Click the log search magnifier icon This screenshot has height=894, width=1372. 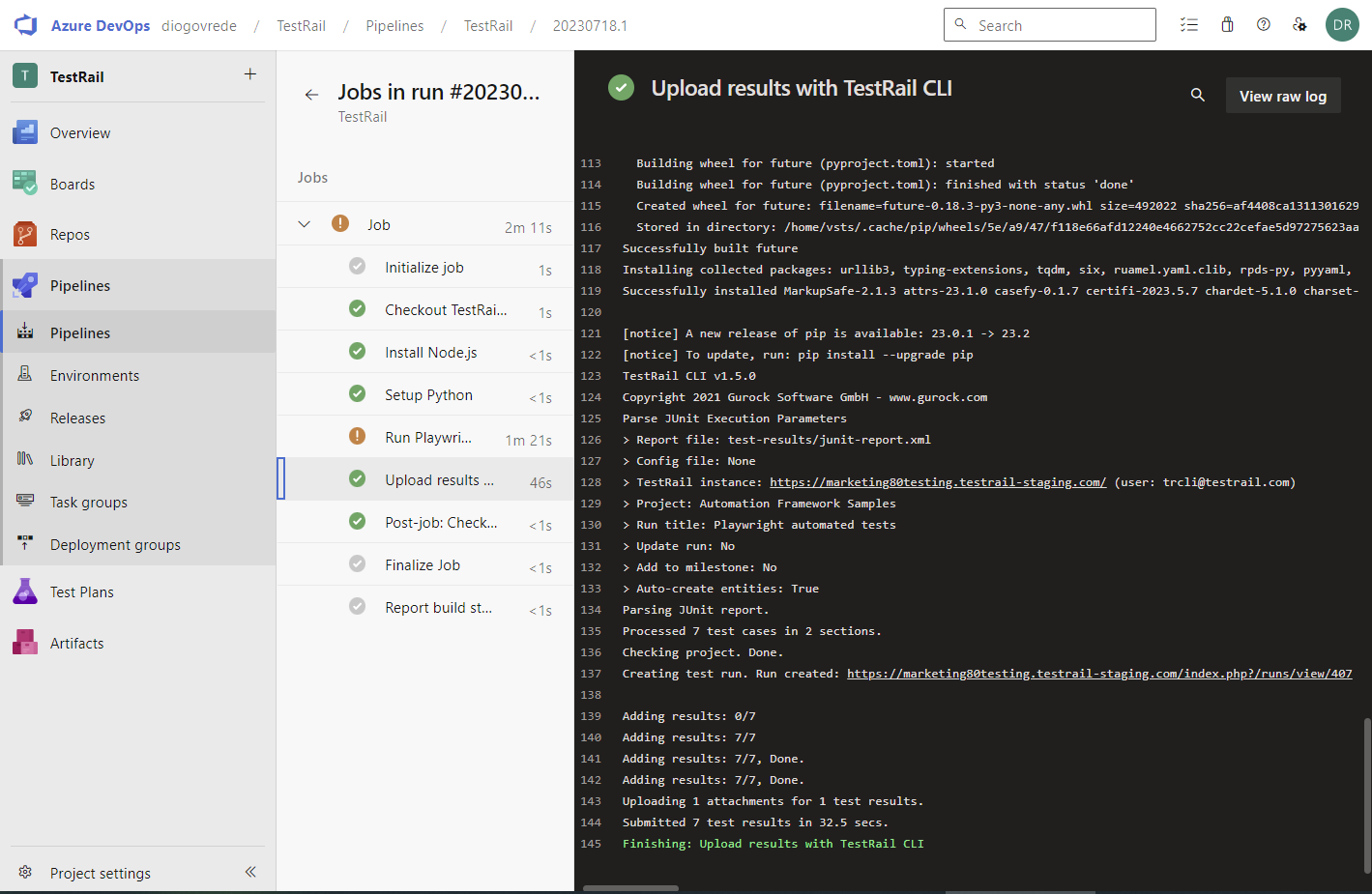point(1197,96)
